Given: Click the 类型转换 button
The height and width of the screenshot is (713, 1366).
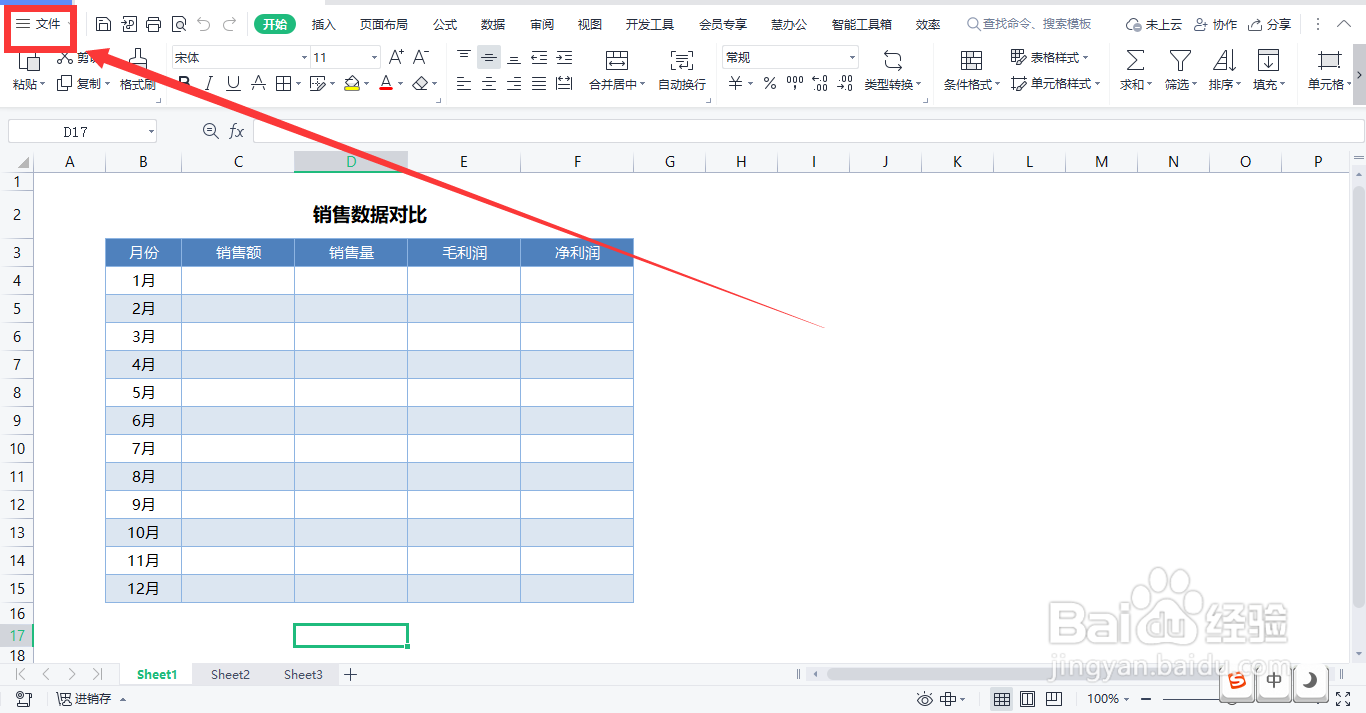Looking at the screenshot, I should click(x=893, y=70).
